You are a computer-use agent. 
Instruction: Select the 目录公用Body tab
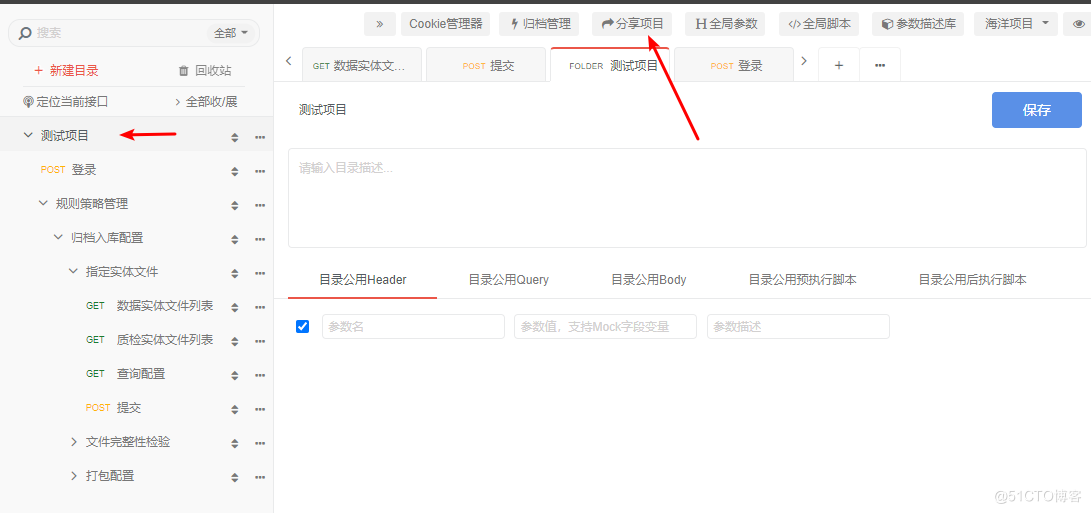(648, 280)
